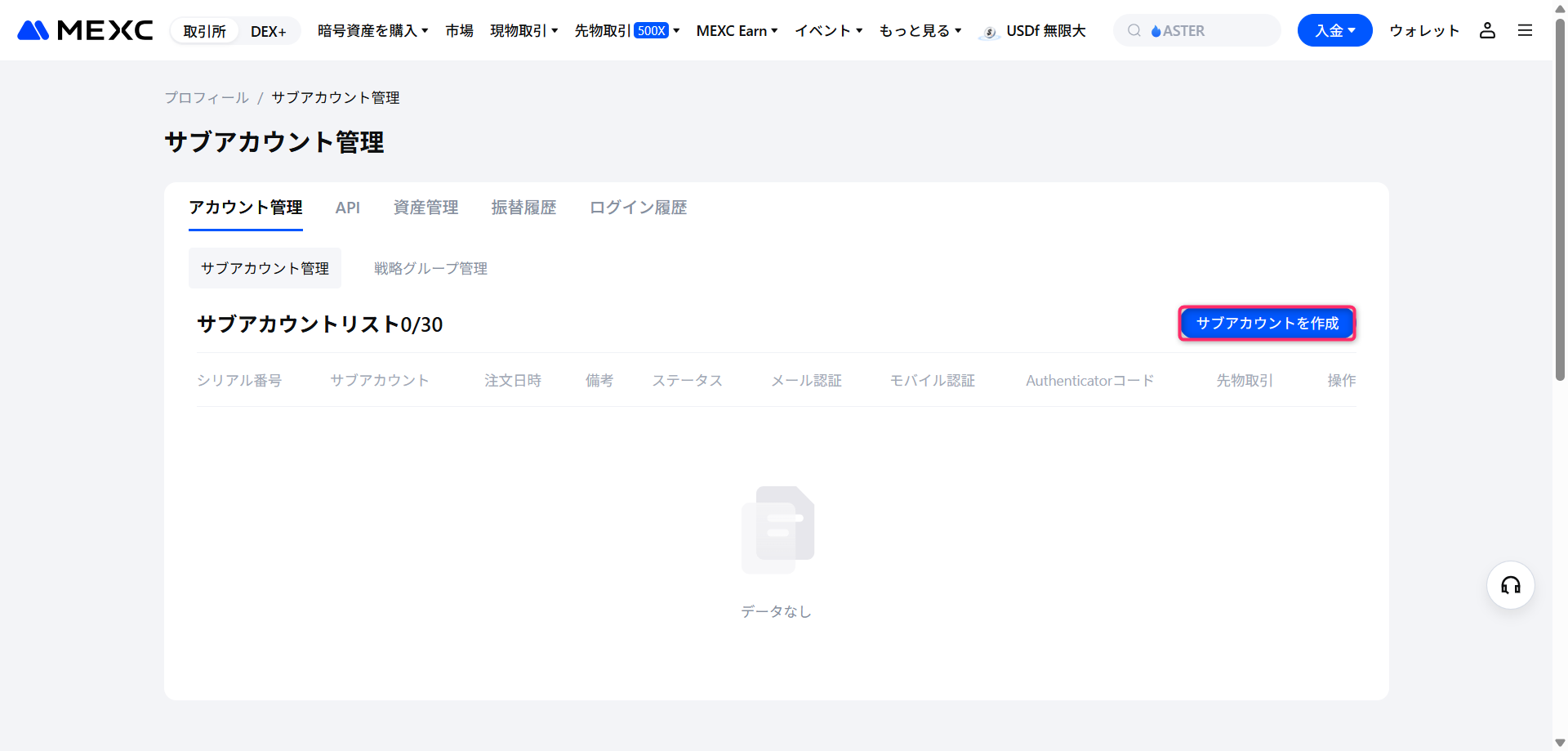Open the hamburger menu icon

[x=1526, y=30]
